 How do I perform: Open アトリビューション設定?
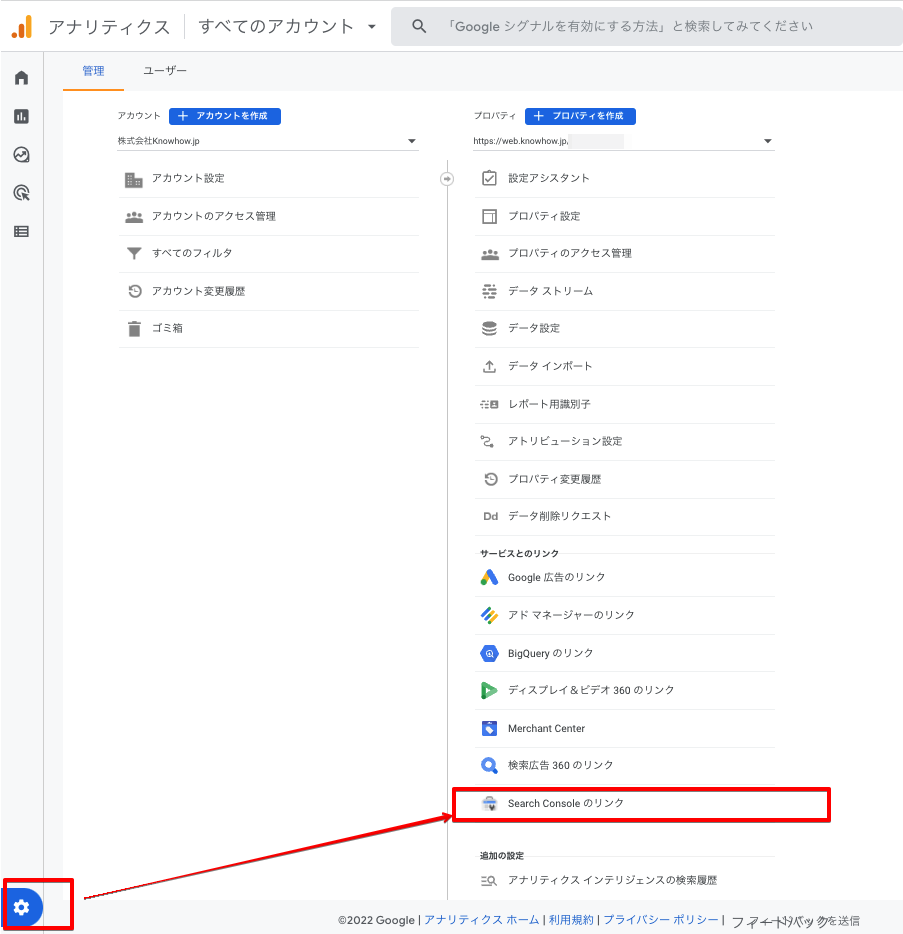625,441
